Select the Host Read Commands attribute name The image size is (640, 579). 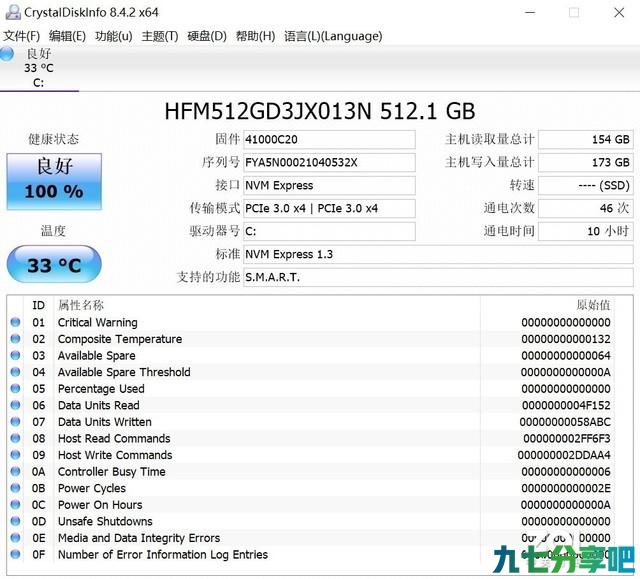(x=114, y=439)
